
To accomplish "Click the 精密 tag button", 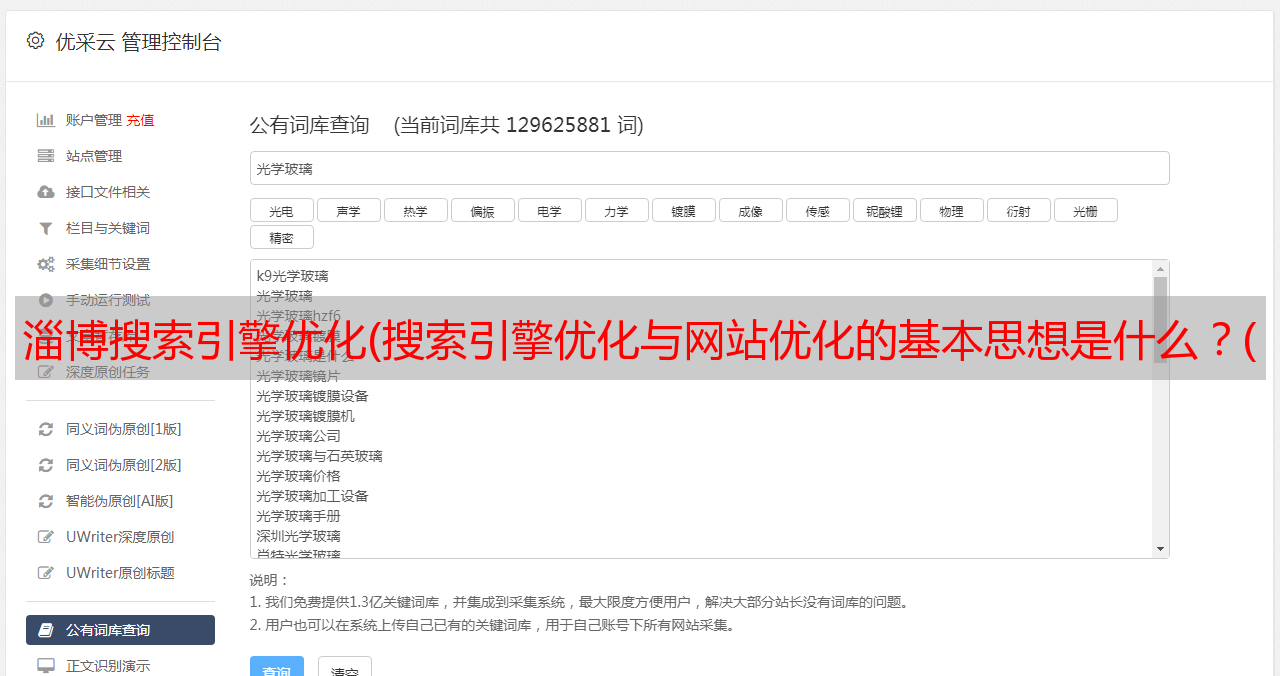I will pyautogui.click(x=281, y=237).
